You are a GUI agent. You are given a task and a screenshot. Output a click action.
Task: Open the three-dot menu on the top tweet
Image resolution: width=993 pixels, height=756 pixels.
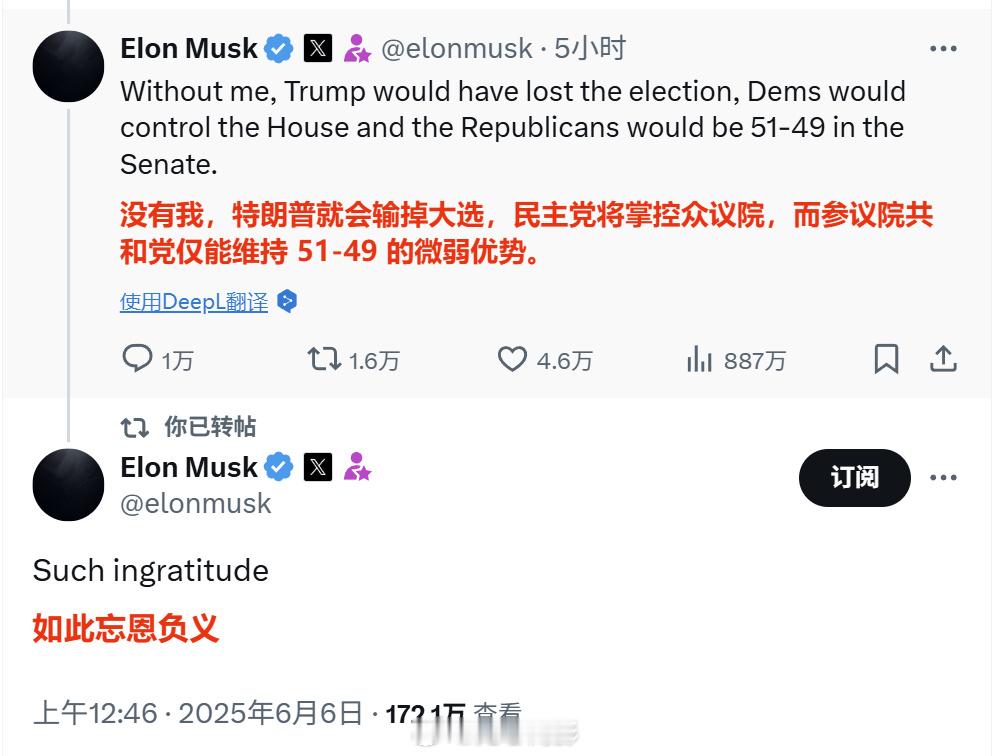[943, 49]
